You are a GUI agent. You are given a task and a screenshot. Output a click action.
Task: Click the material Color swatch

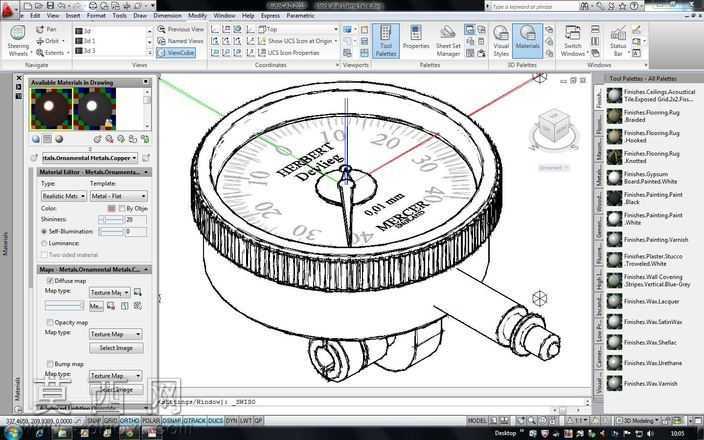(112, 209)
